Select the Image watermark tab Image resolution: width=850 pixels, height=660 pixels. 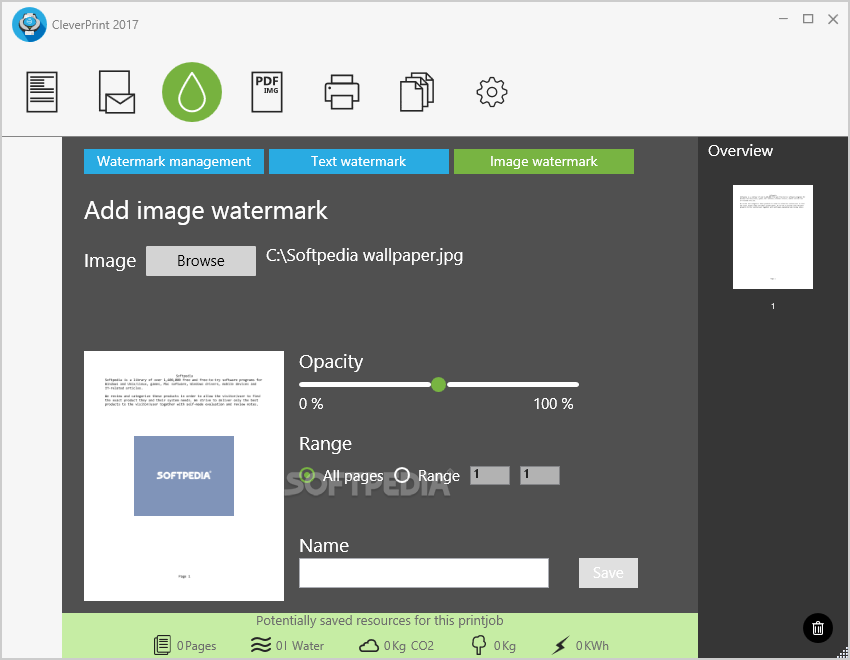point(544,161)
